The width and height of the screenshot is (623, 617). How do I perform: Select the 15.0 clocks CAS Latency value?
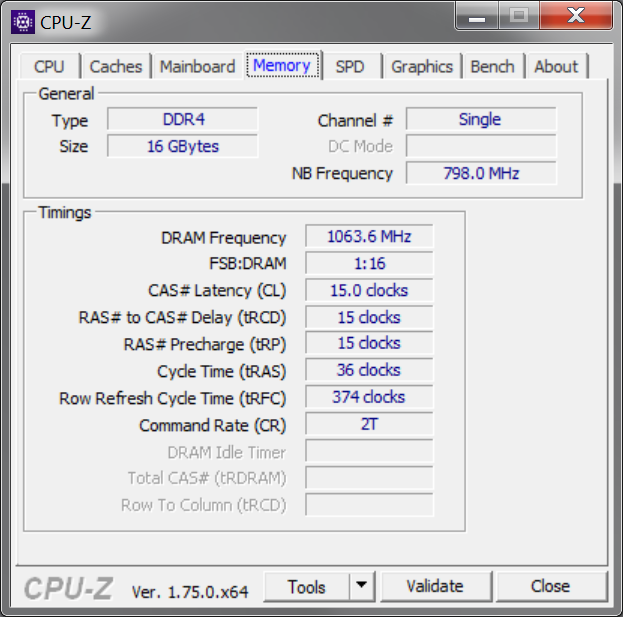369,290
